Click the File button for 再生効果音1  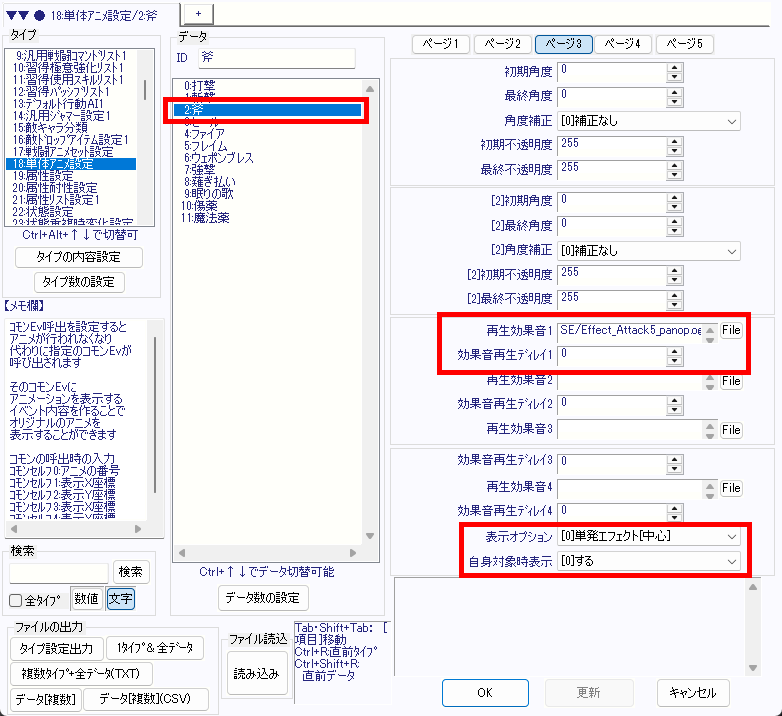tap(731, 330)
